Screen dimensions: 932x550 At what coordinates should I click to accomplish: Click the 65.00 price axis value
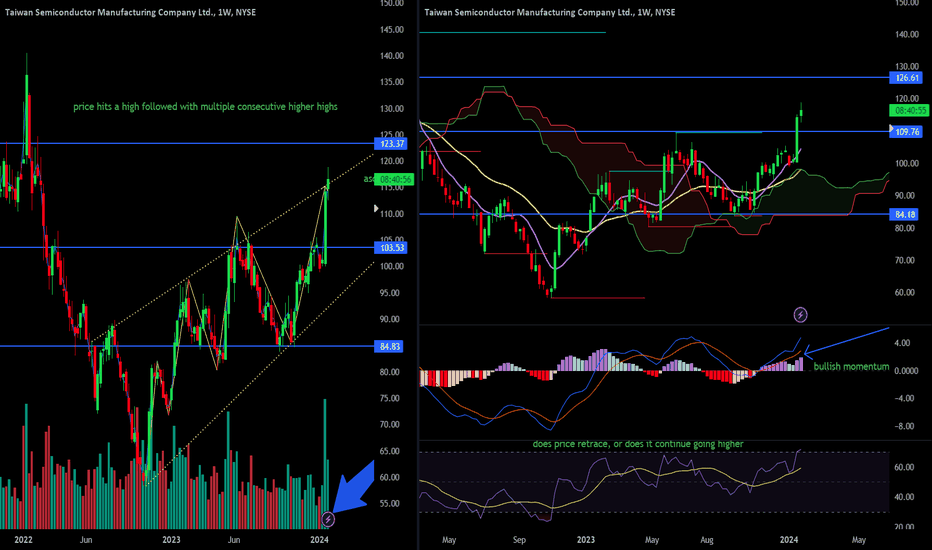click(x=390, y=451)
